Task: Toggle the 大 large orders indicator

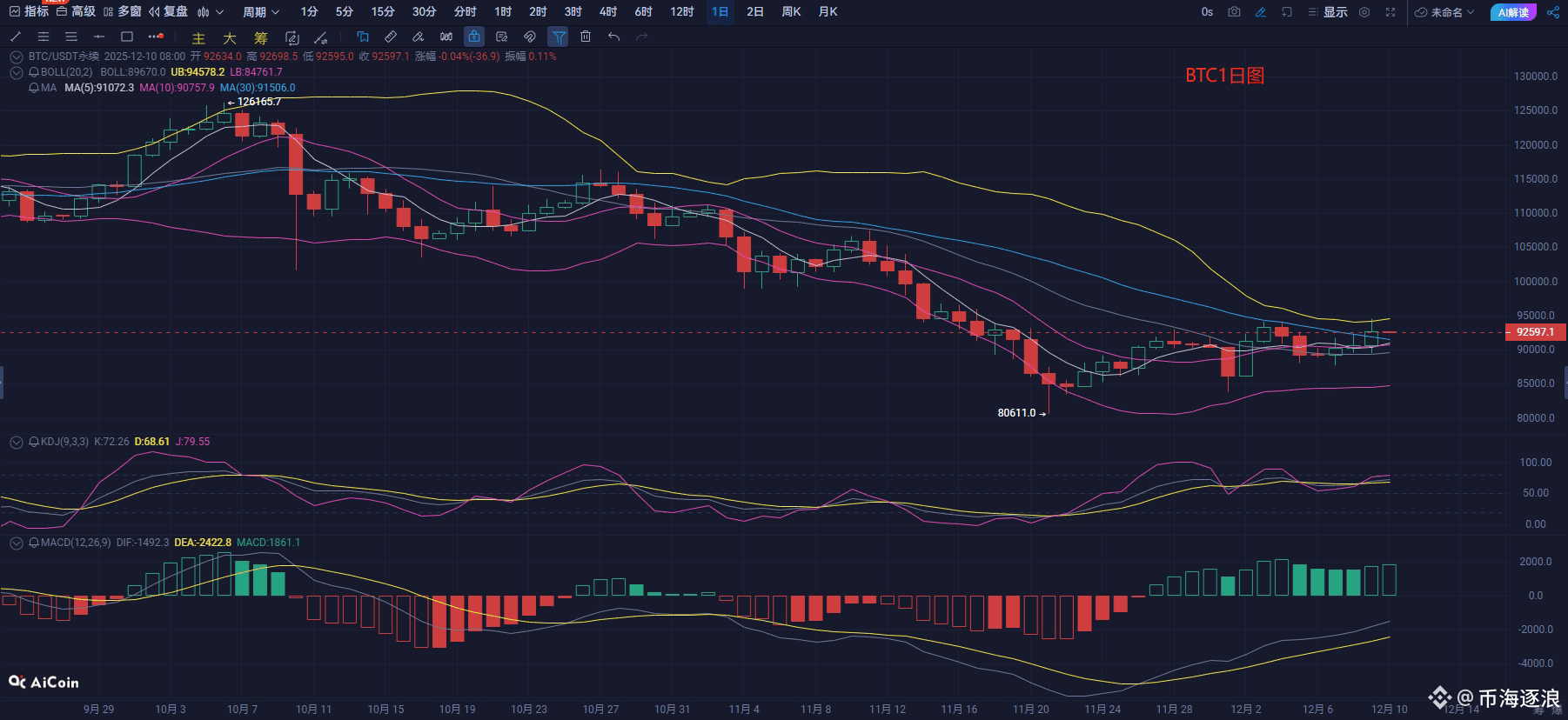Action: (x=230, y=38)
